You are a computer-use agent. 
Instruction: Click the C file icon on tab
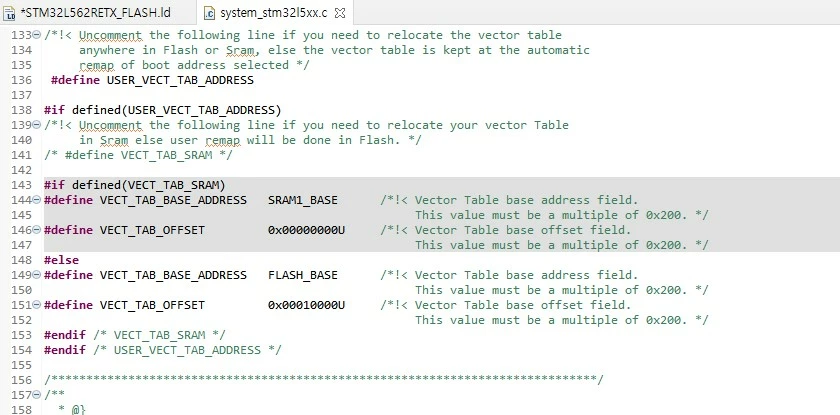(x=209, y=13)
